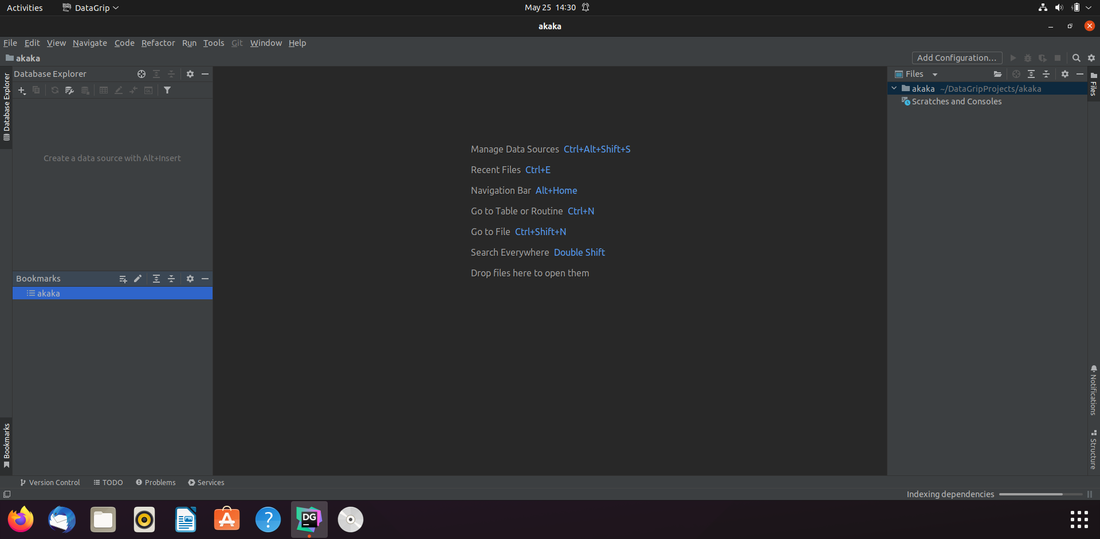Toggle tool window bars icon in status bar corner
Image resolution: width=1100 pixels, height=539 pixels.
[6, 494]
